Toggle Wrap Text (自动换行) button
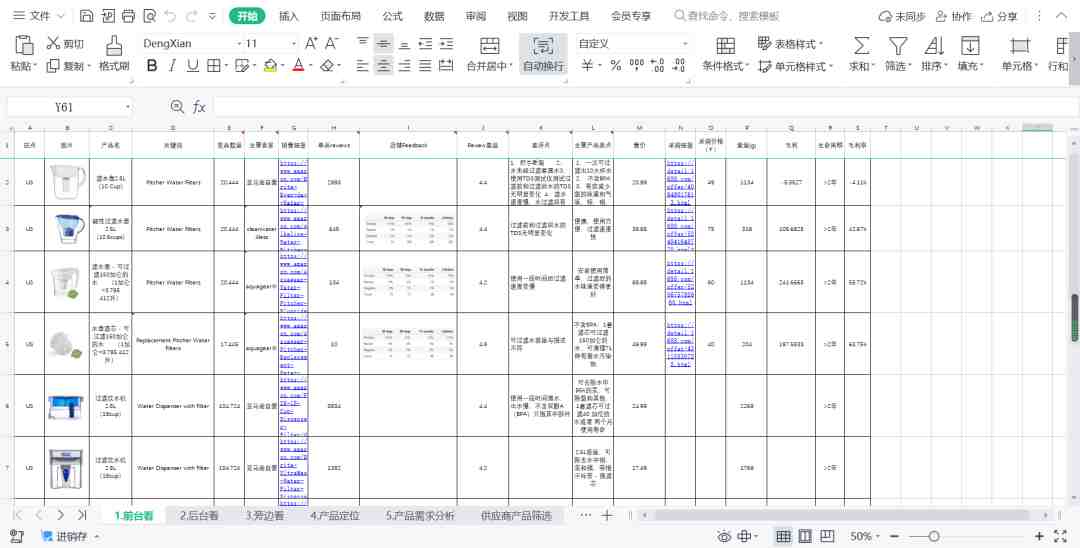The image size is (1080, 548). coord(543,46)
